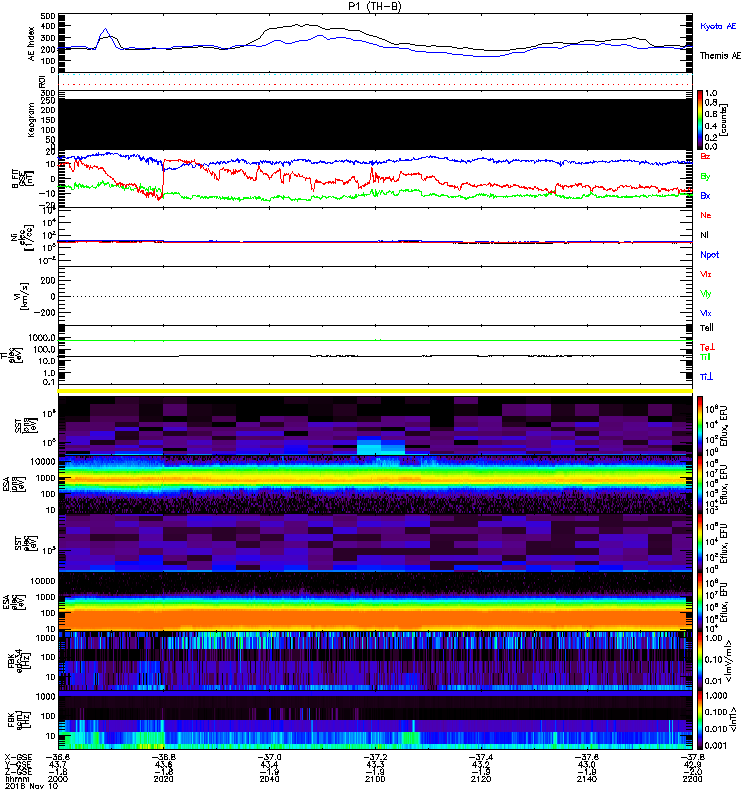This screenshot has width=750, height=800.
Task: Click the green "Ti∥" temperature legend label
Action: (705, 357)
